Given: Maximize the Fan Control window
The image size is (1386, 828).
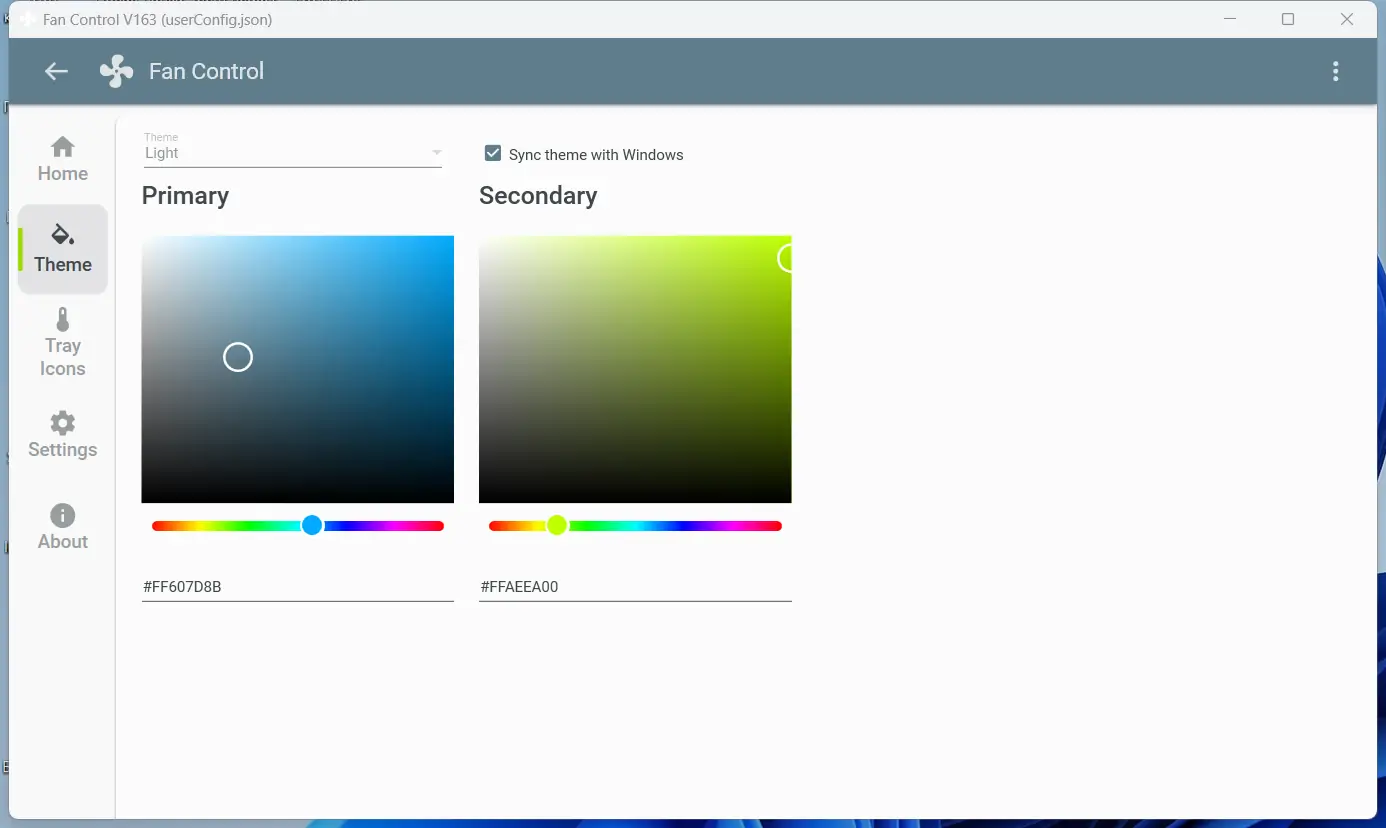Looking at the screenshot, I should (1288, 19).
